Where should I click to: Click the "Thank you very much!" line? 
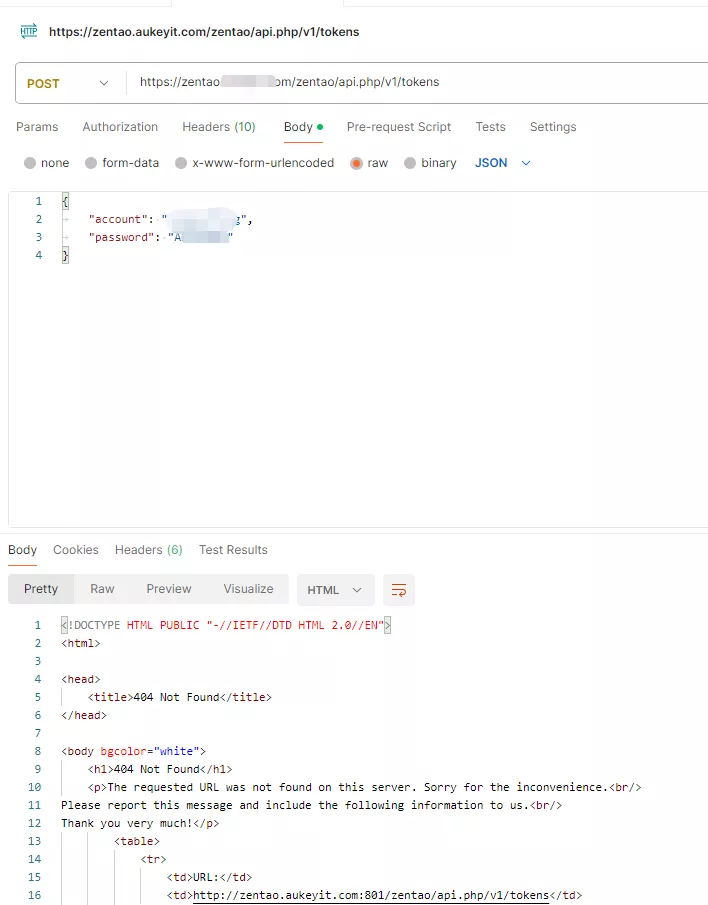140,823
